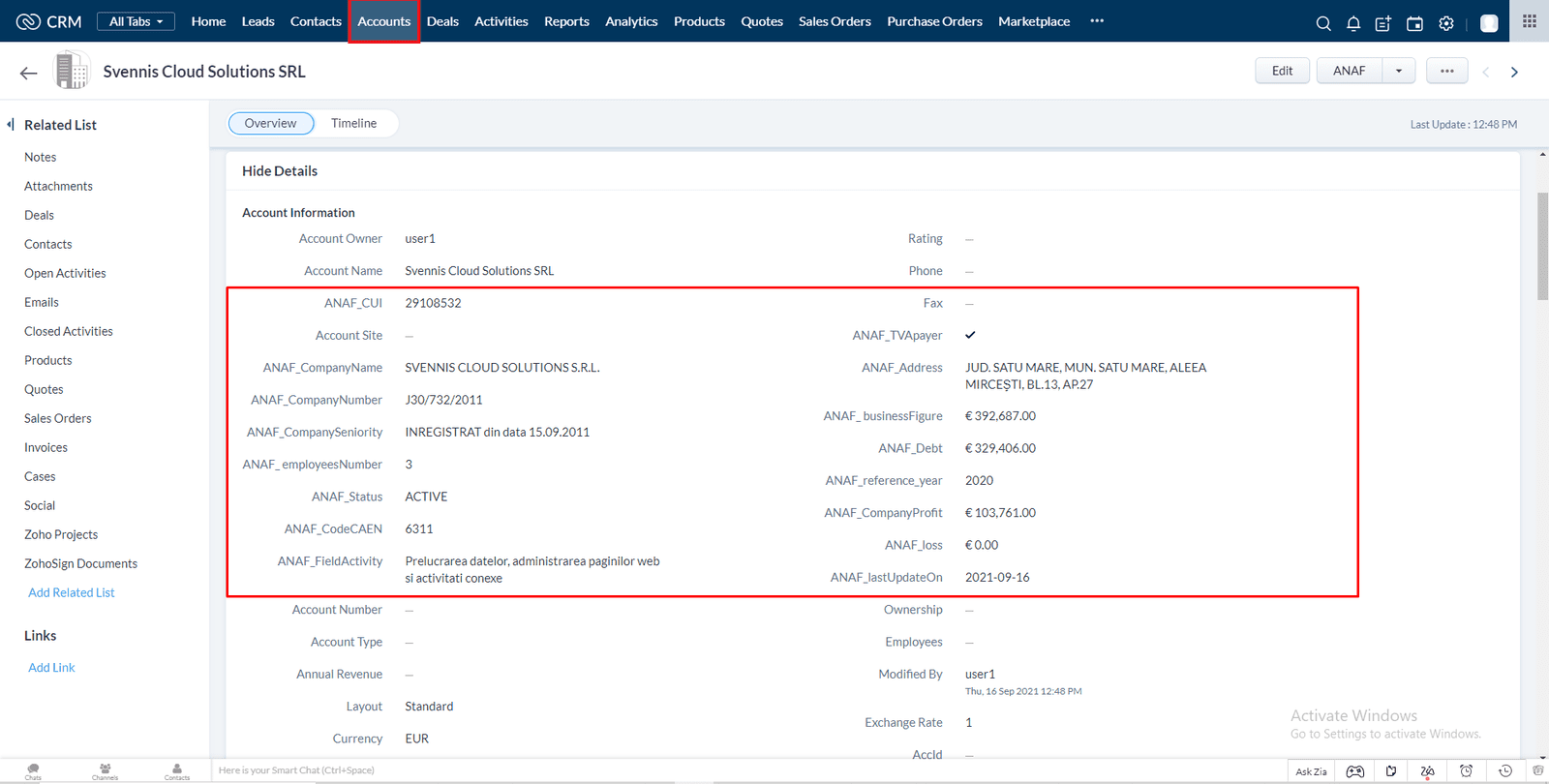Screen dimensions: 1549x784
Task: Jump to Invoices related list
Action: (x=46, y=447)
